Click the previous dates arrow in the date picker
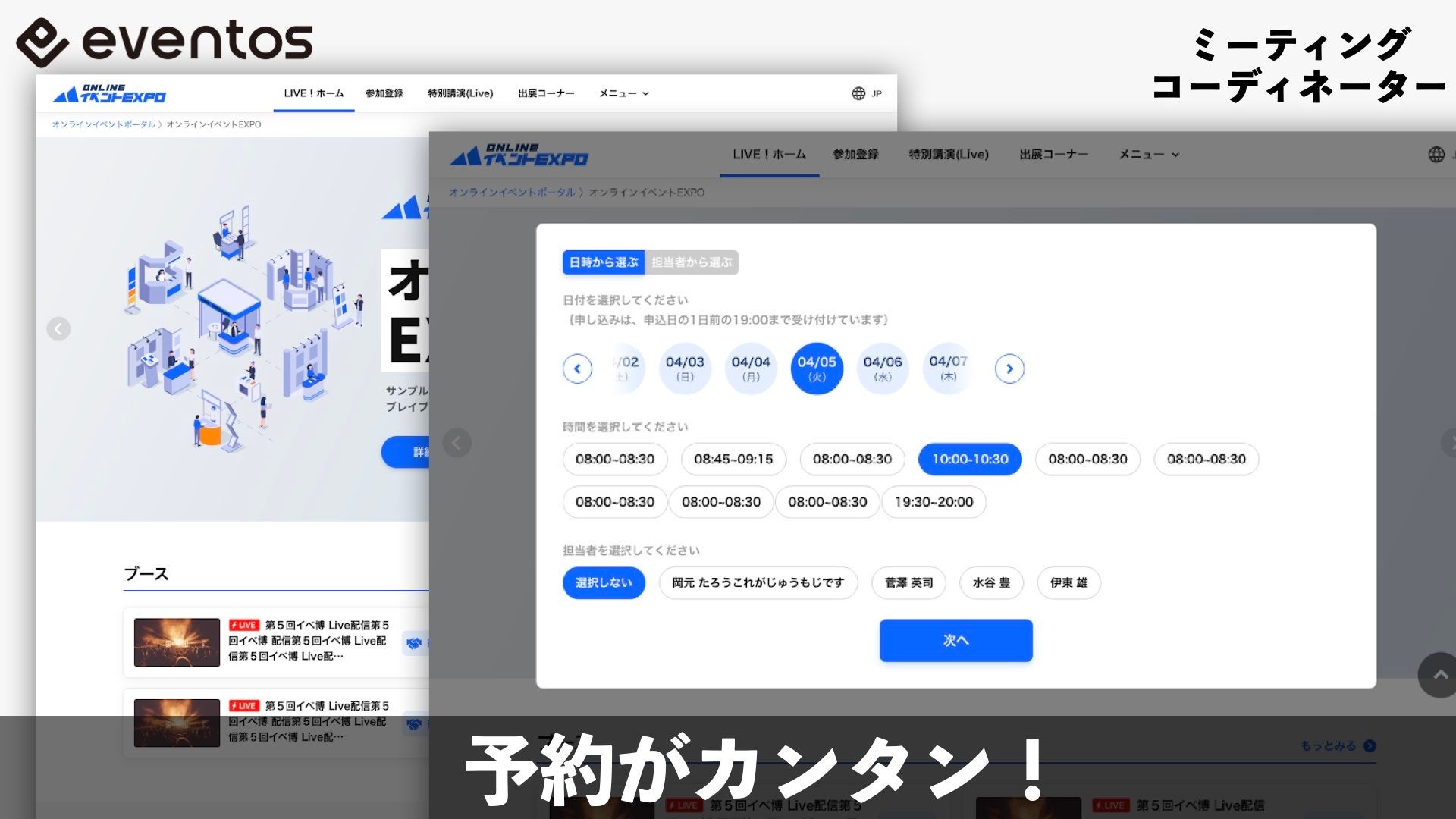 coord(577,369)
